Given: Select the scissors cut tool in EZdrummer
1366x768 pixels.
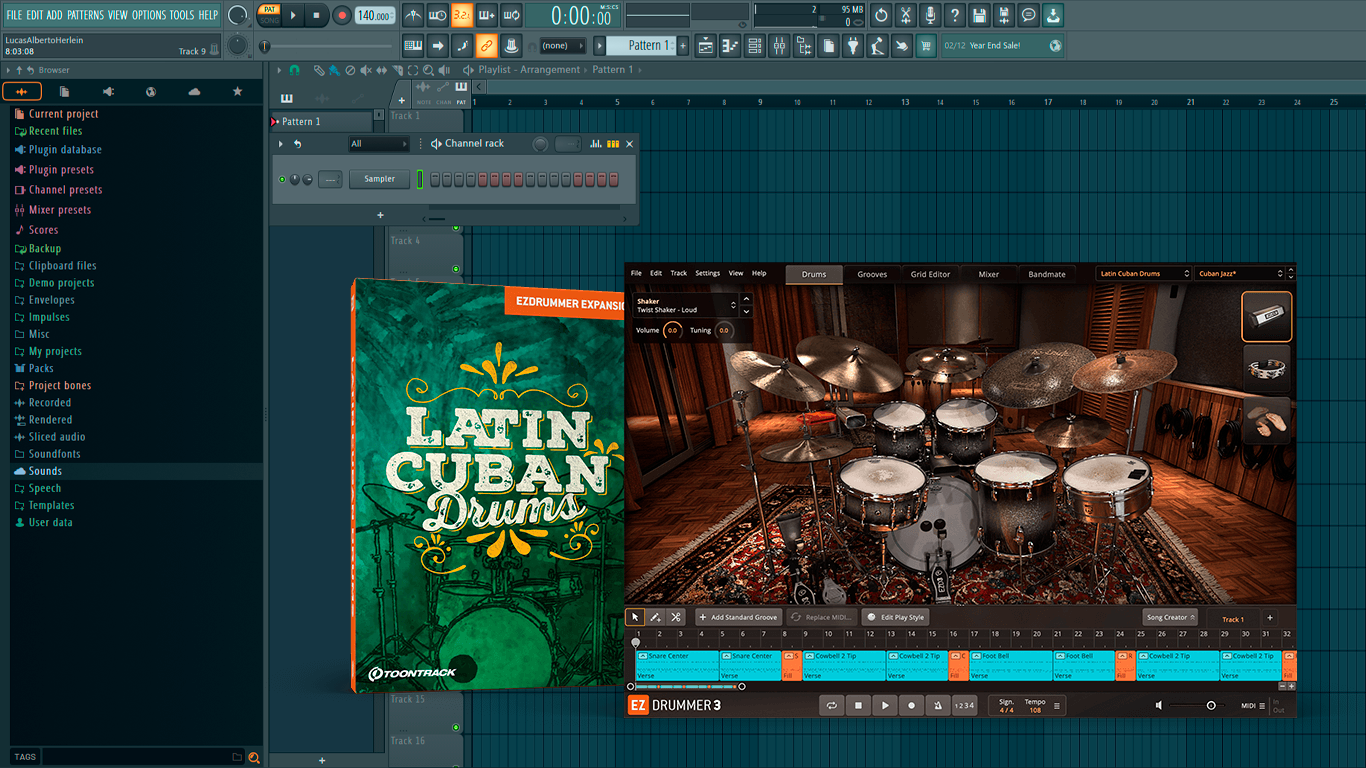Looking at the screenshot, I should point(676,617).
